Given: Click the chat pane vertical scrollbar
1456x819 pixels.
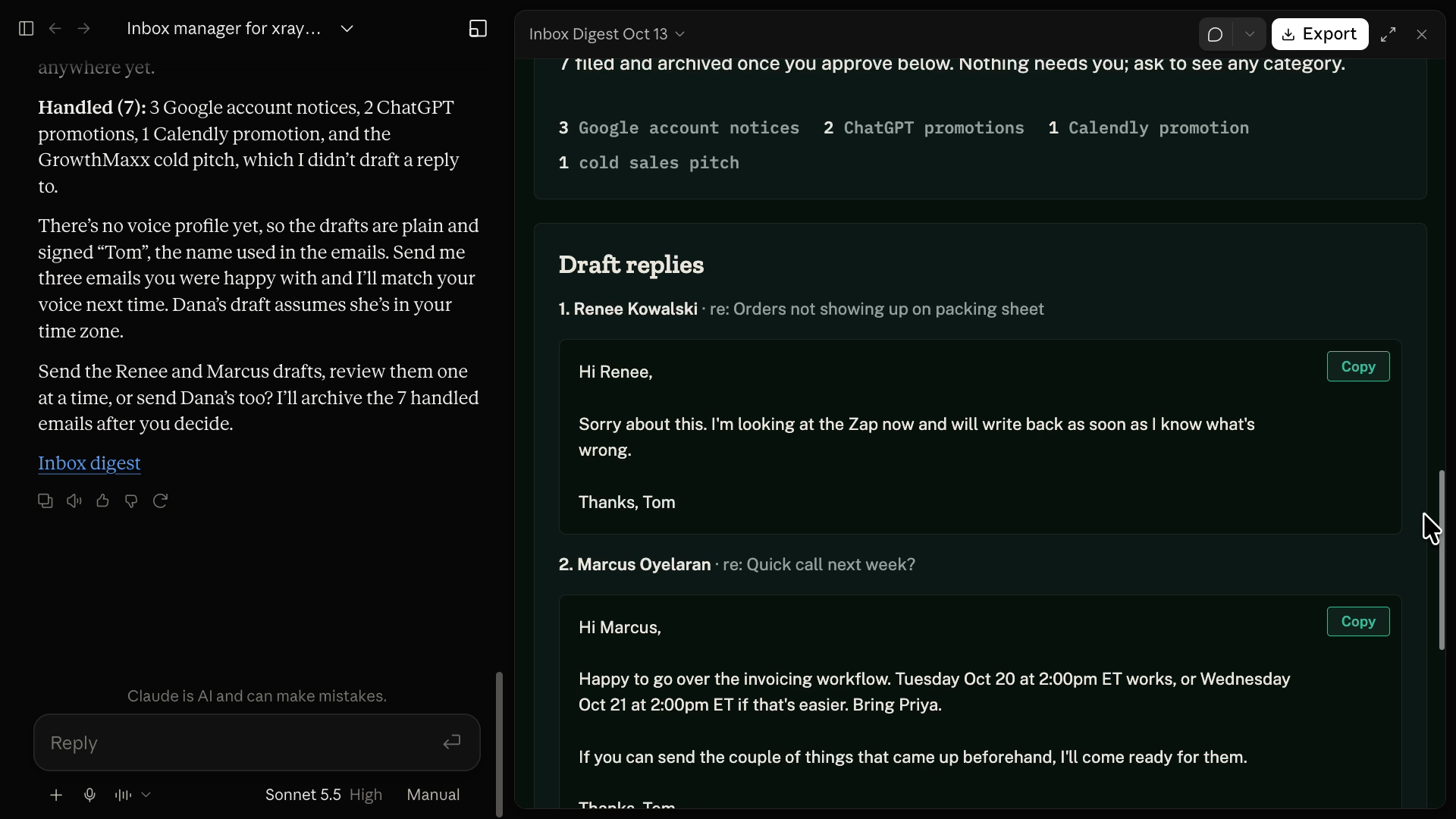Looking at the screenshot, I should tap(499, 743).
